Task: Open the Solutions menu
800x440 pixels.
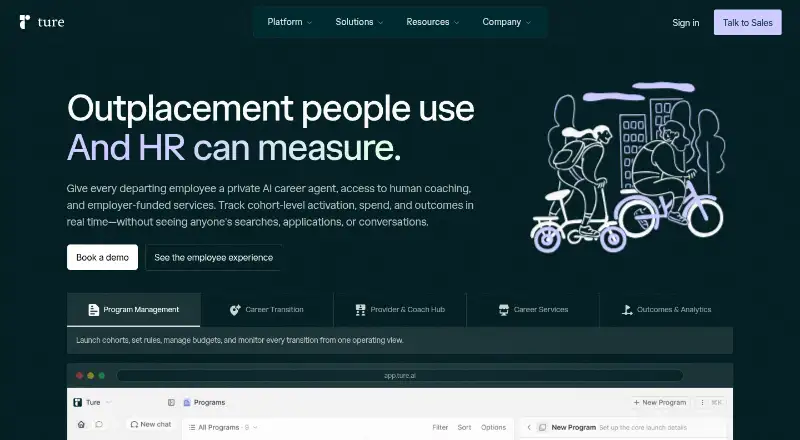Action: pyautogui.click(x=359, y=22)
